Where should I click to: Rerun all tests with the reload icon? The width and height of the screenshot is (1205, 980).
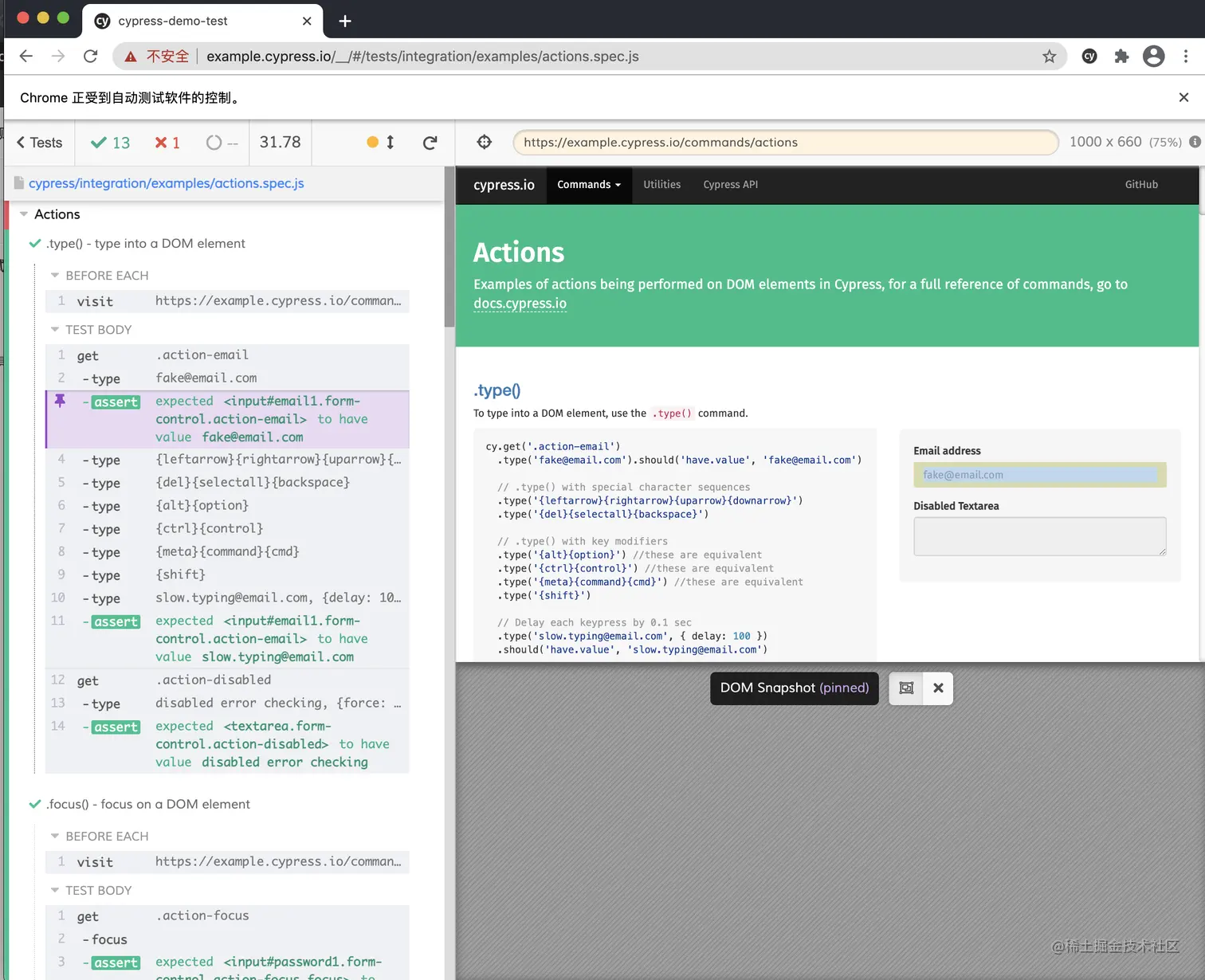(x=430, y=143)
